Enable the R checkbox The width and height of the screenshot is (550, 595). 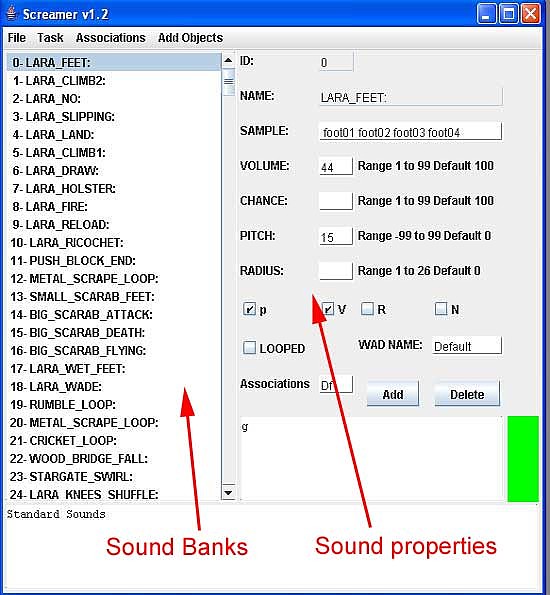pos(367,309)
